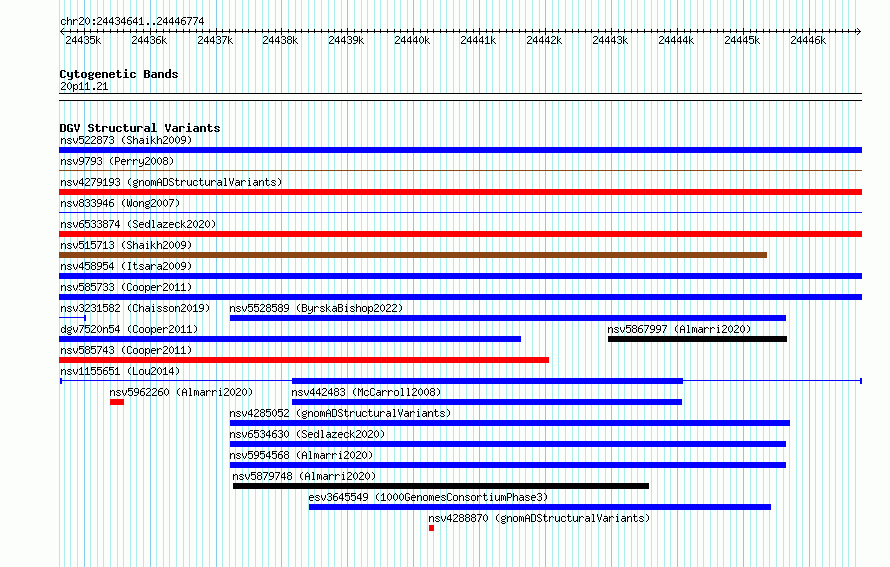Click the 24440k ruler tick label
This screenshot has width=890, height=567.
(412, 40)
